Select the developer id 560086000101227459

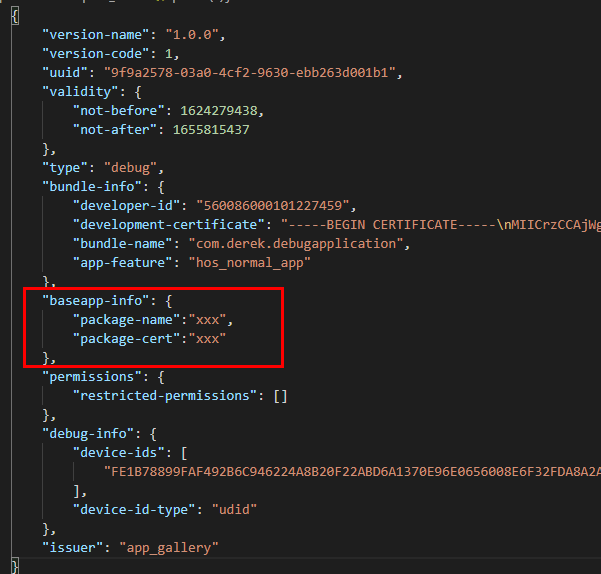click(x=273, y=206)
